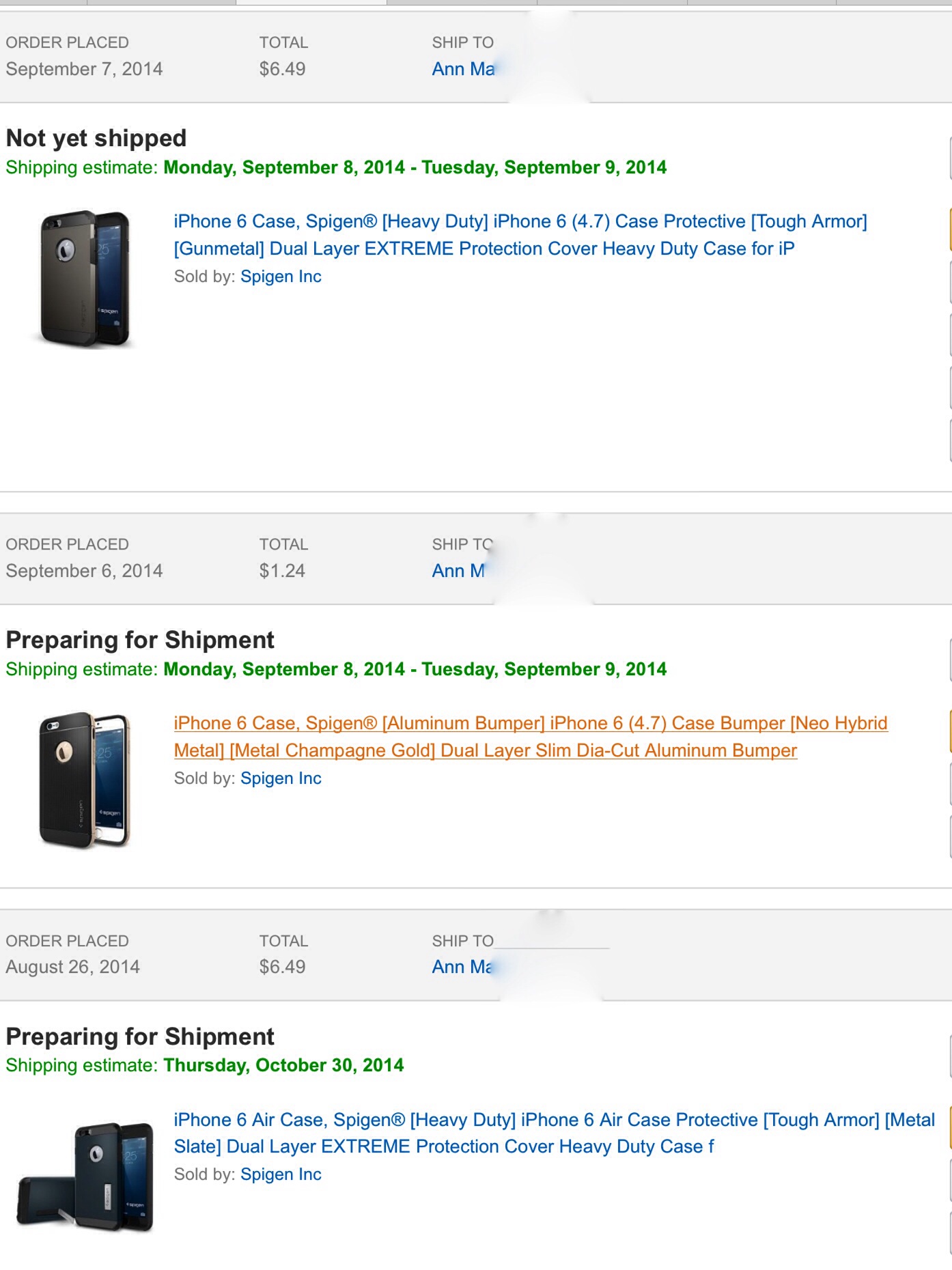Click the top action button on August 26 order
This screenshot has height=1270, width=952.
pos(950,1057)
